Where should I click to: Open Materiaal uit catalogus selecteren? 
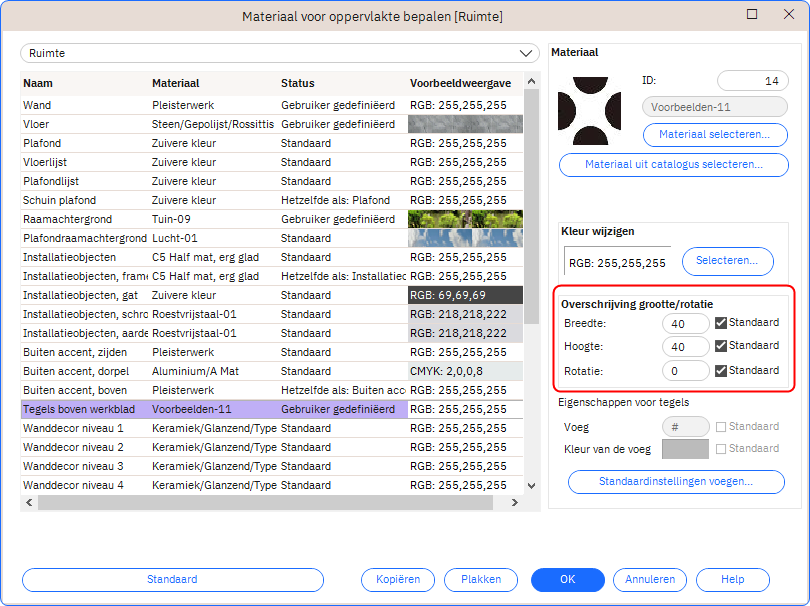click(673, 164)
